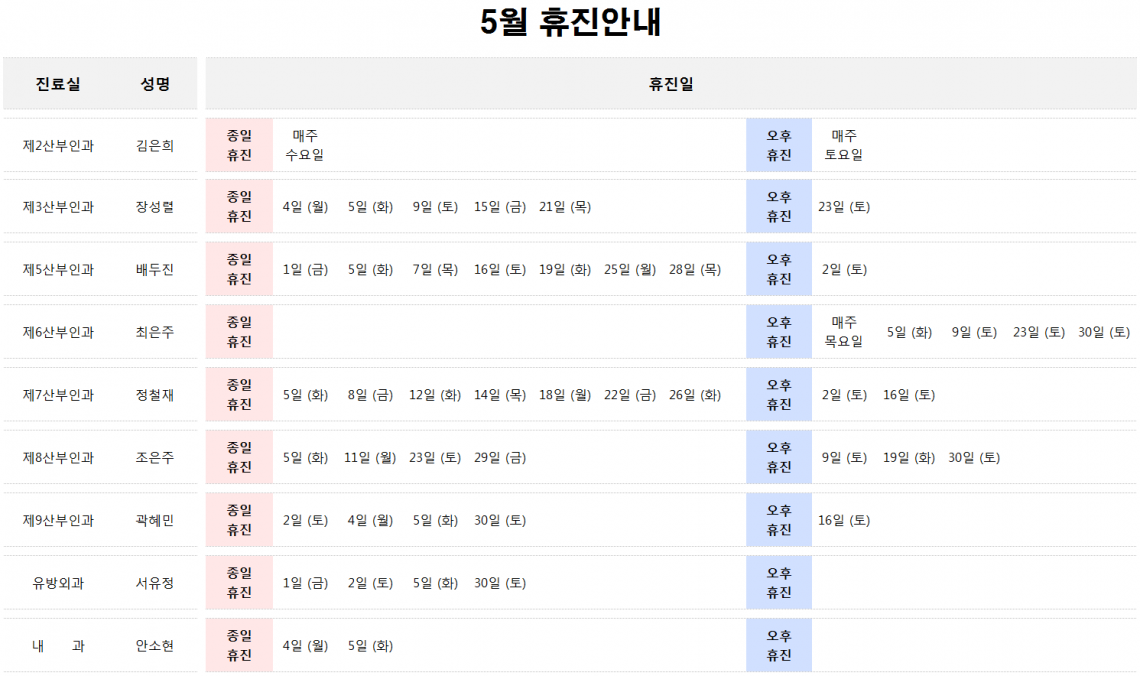This screenshot has width=1140, height=676.
Task: Click the 제3산부인과 department cell
Action: 58,207
